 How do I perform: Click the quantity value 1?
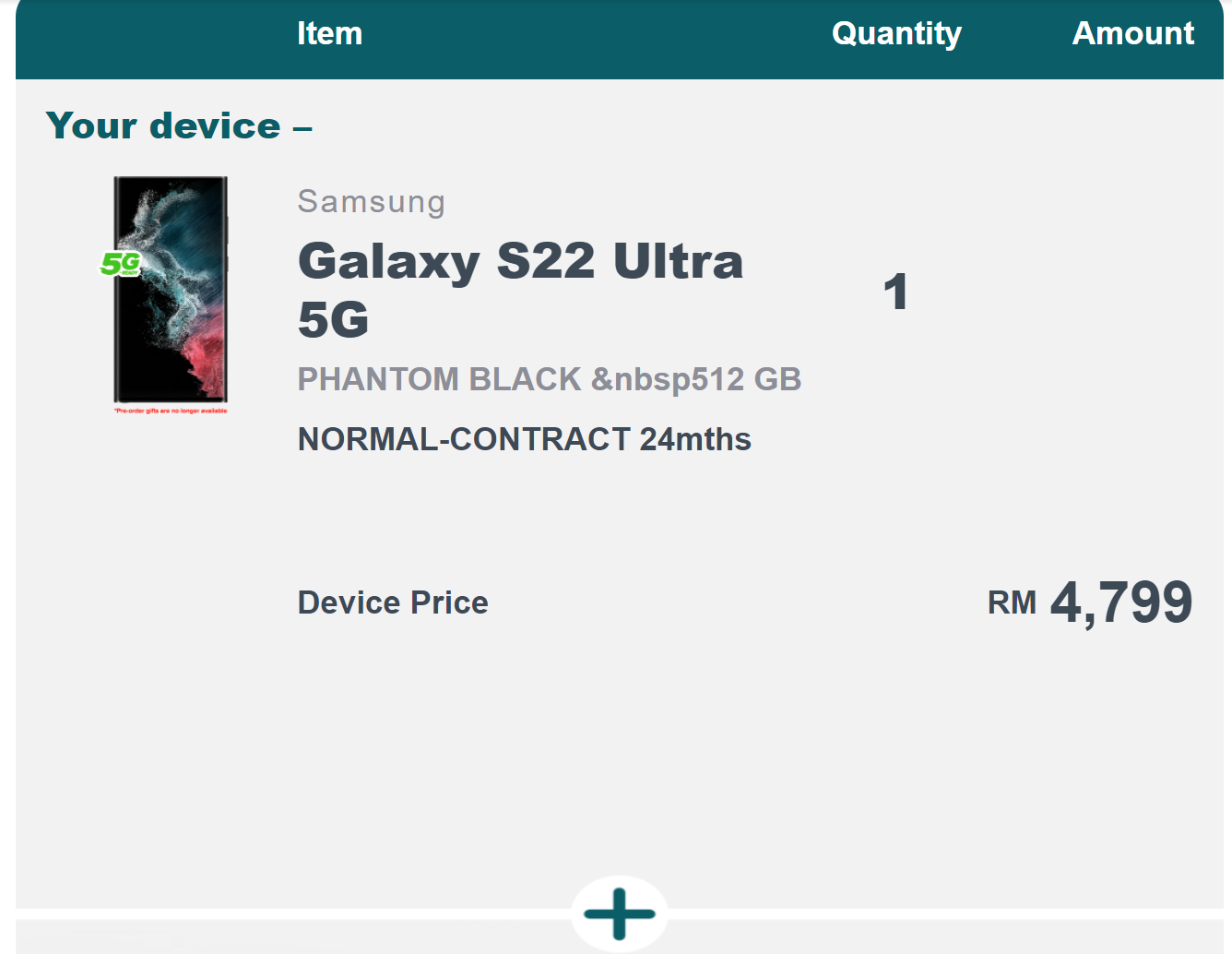coord(895,292)
